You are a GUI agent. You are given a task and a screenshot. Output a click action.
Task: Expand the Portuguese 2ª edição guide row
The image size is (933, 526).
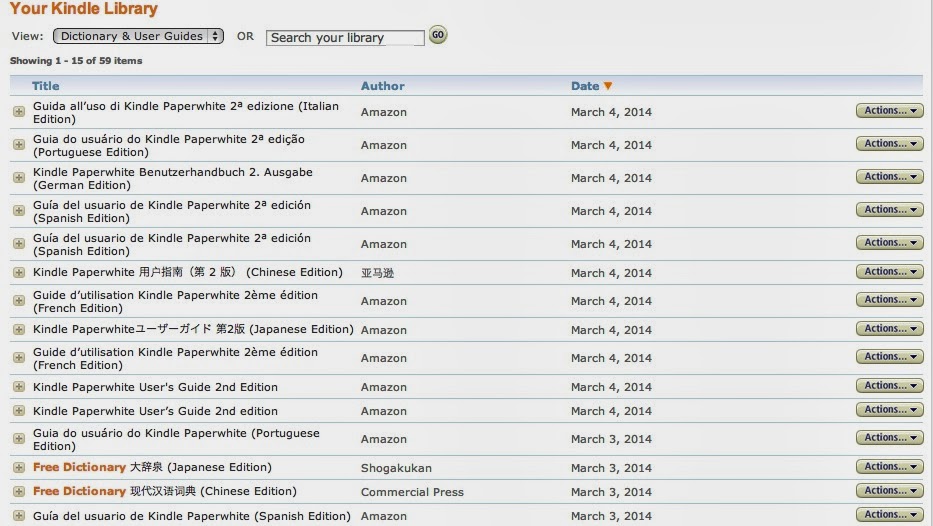(x=19, y=145)
